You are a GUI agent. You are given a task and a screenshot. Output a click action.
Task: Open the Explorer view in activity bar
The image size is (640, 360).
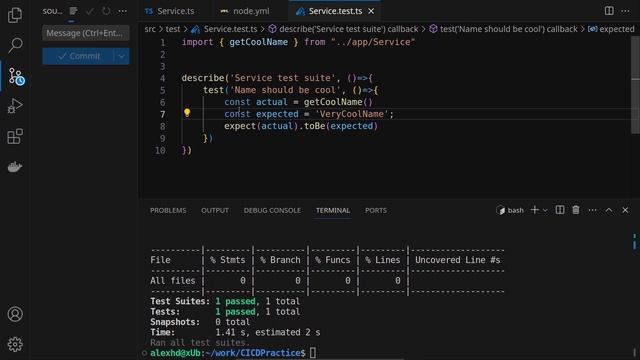tap(15, 15)
